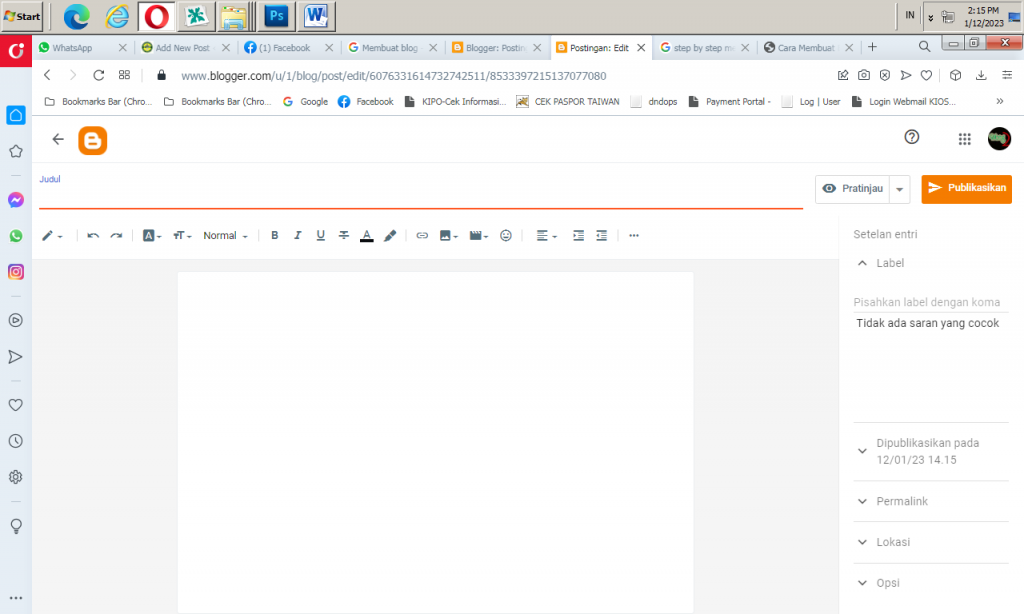Viewport: 1024px width, 614px height.
Task: Click the undo arrow icon
Action: [x=93, y=236]
